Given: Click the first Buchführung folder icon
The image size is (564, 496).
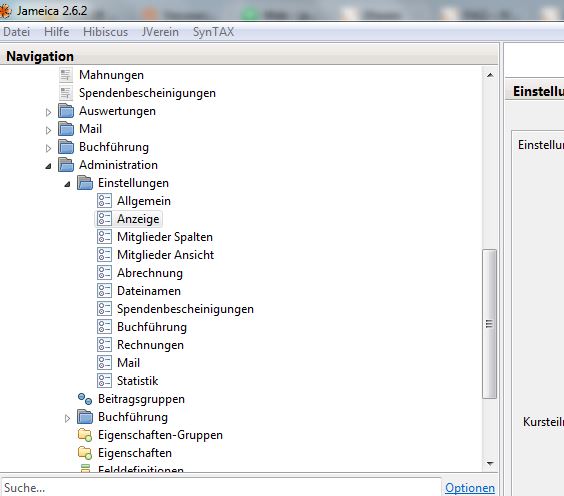Looking at the screenshot, I should coord(66,147).
